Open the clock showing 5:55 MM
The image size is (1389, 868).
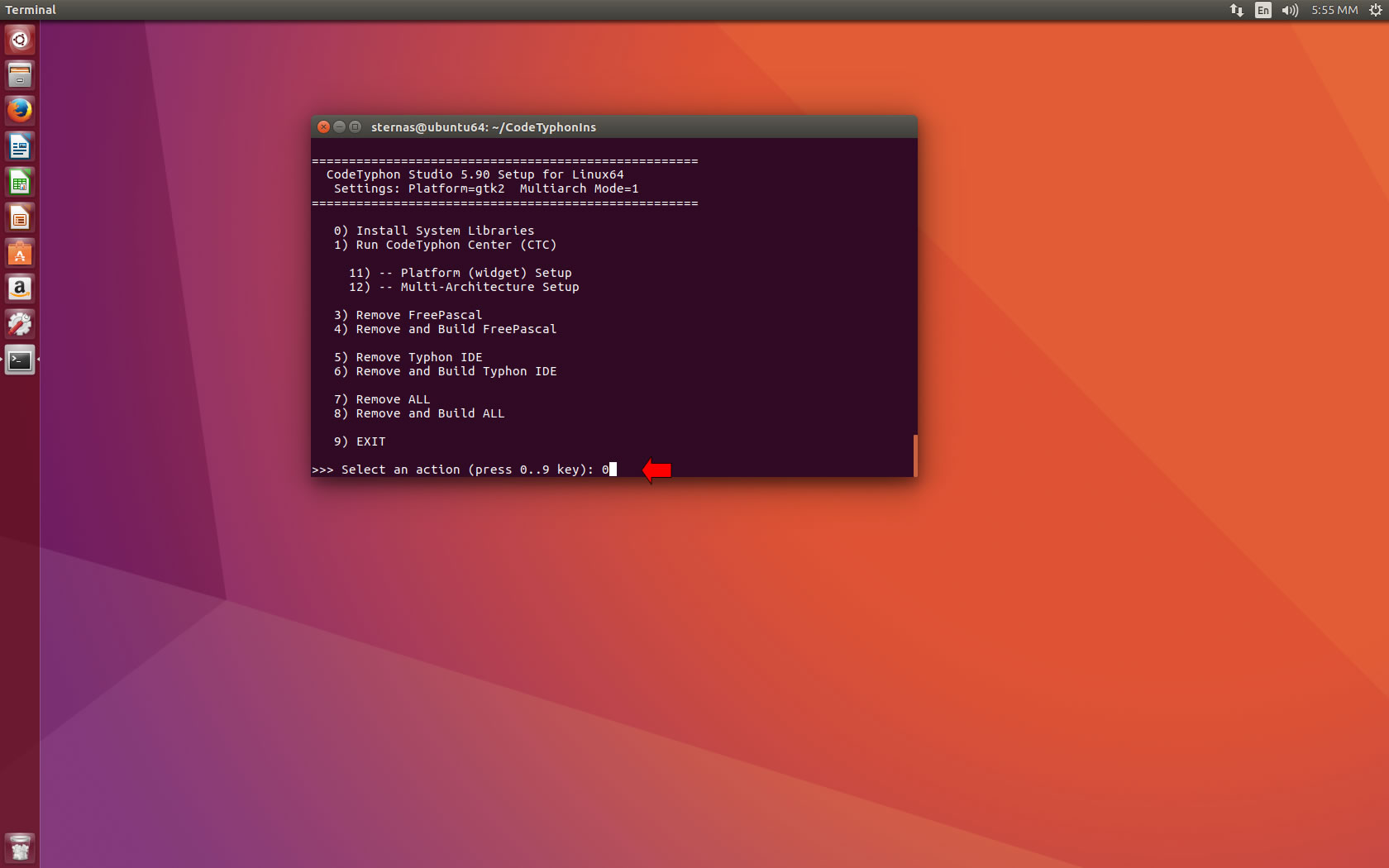(x=1334, y=10)
